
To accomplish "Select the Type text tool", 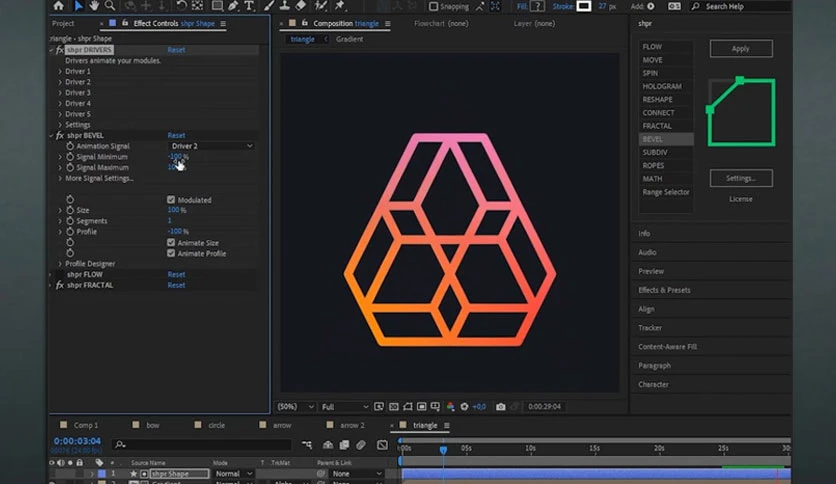I will click(x=248, y=6).
